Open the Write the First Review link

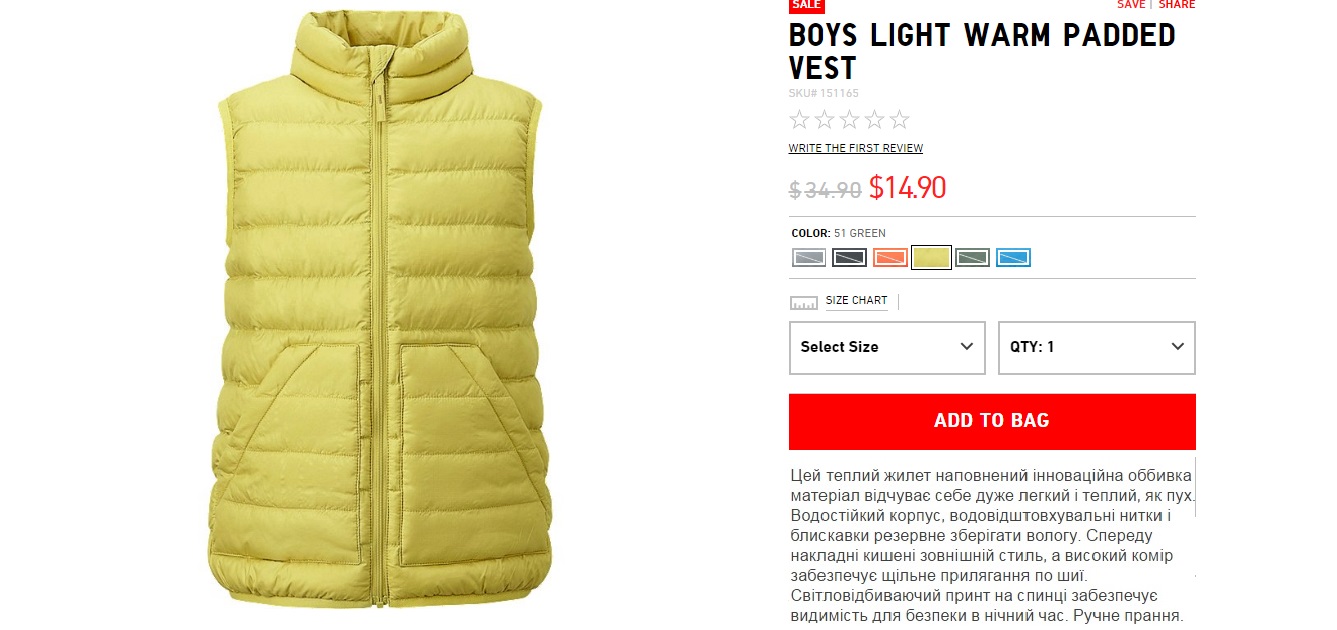click(x=856, y=149)
